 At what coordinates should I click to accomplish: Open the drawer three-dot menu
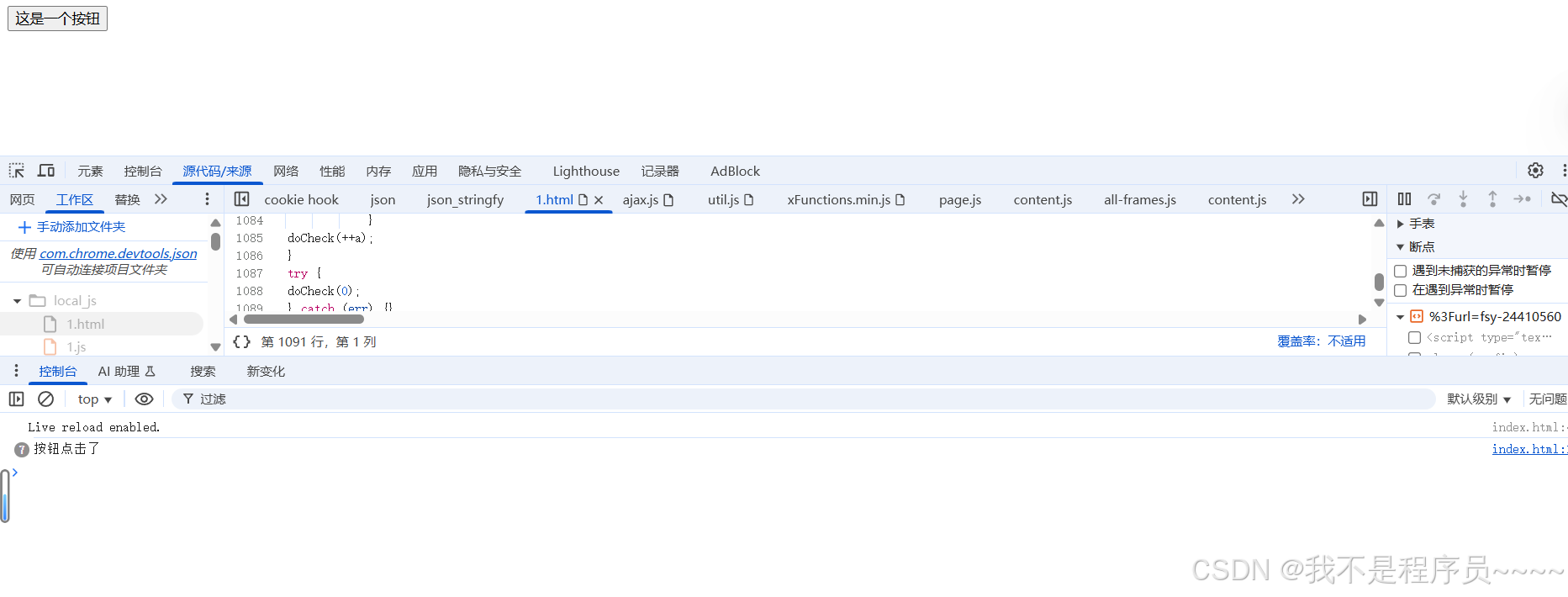(x=16, y=371)
